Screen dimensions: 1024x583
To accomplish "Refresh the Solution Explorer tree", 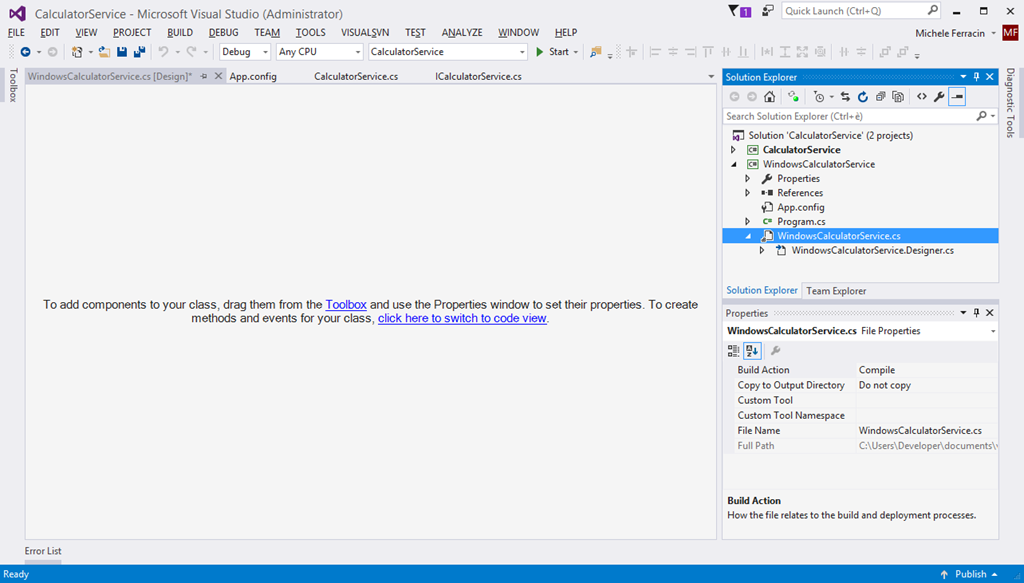I will [x=862, y=97].
